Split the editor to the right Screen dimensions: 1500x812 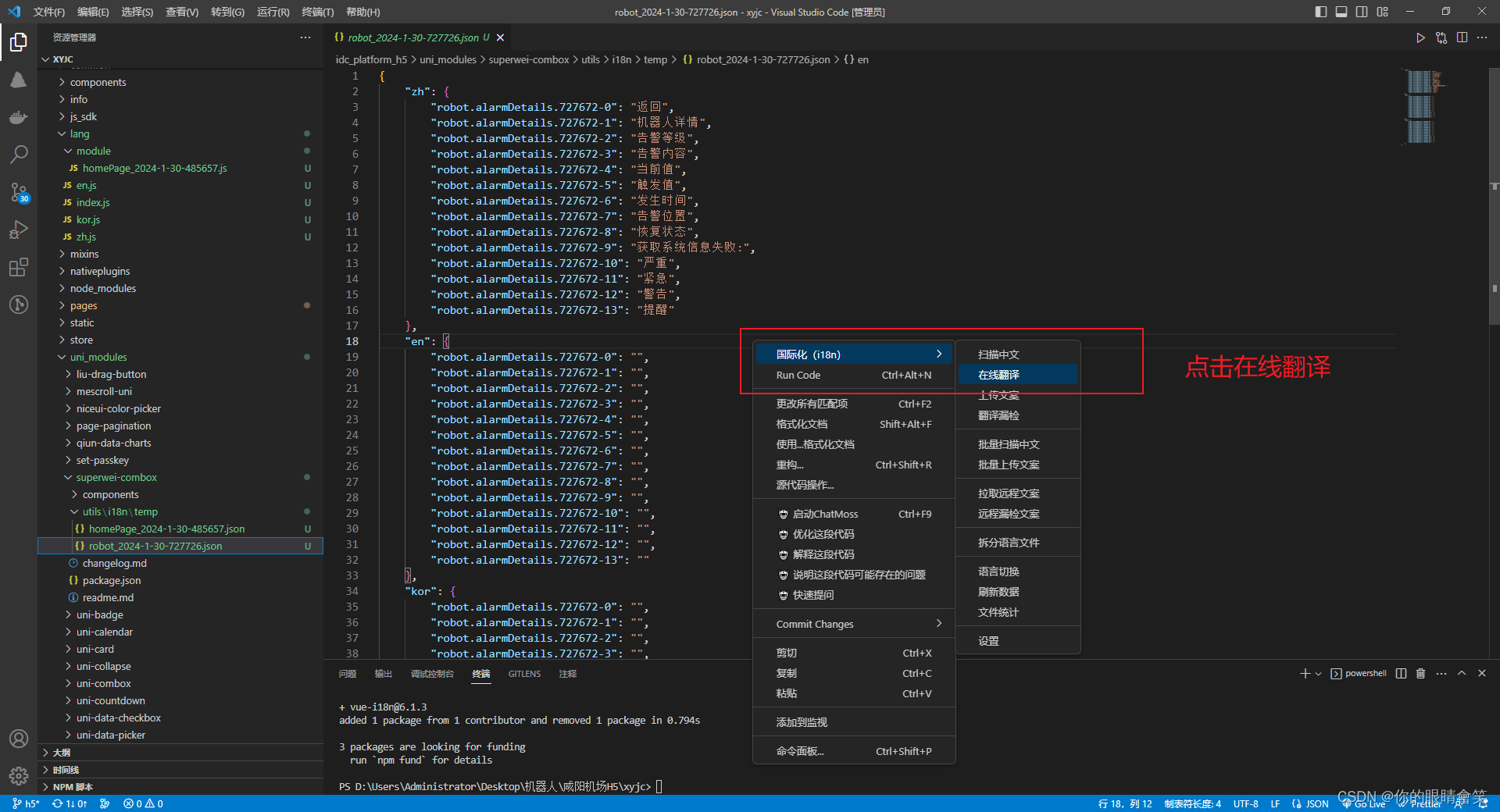point(1462,37)
